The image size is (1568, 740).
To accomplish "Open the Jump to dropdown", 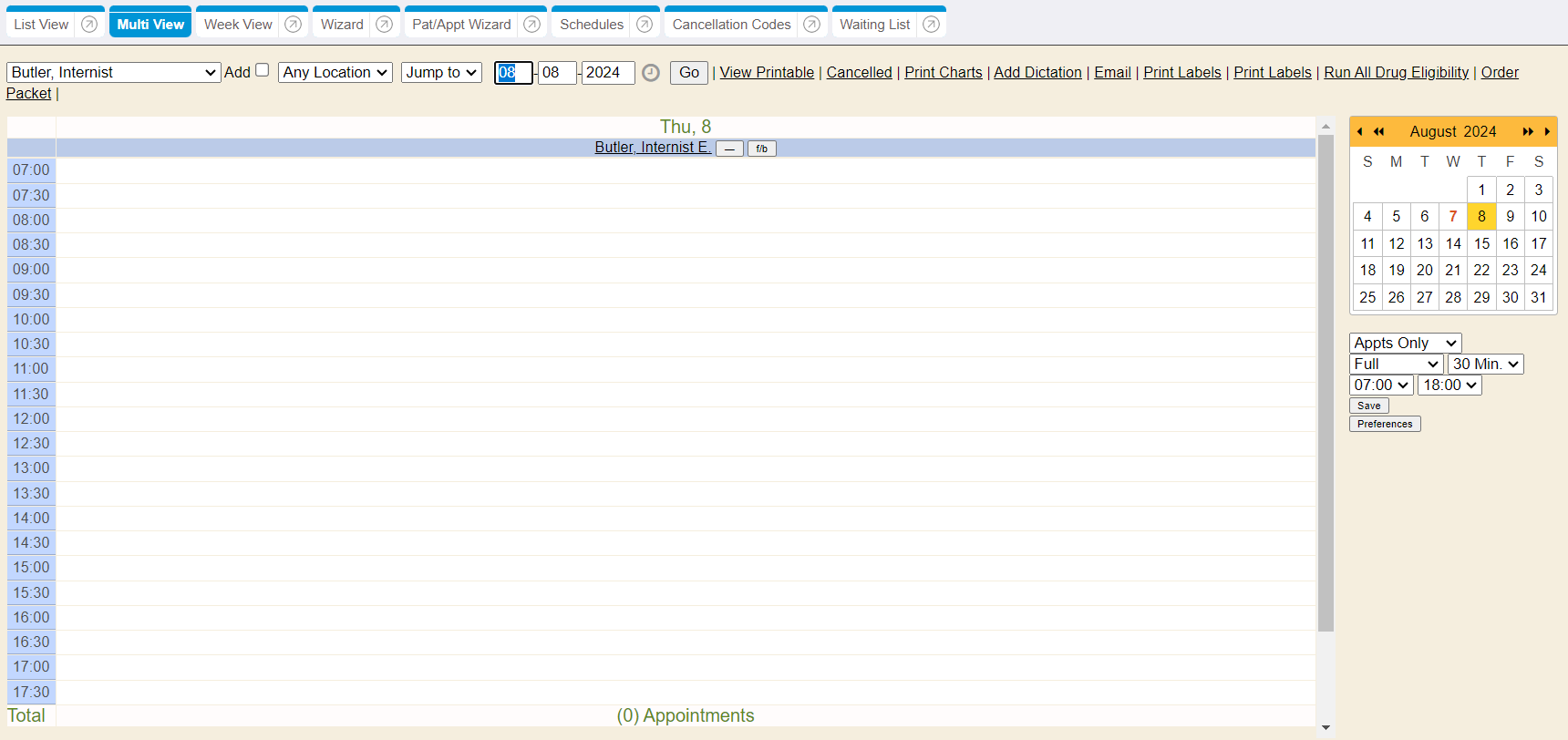I will pyautogui.click(x=441, y=73).
